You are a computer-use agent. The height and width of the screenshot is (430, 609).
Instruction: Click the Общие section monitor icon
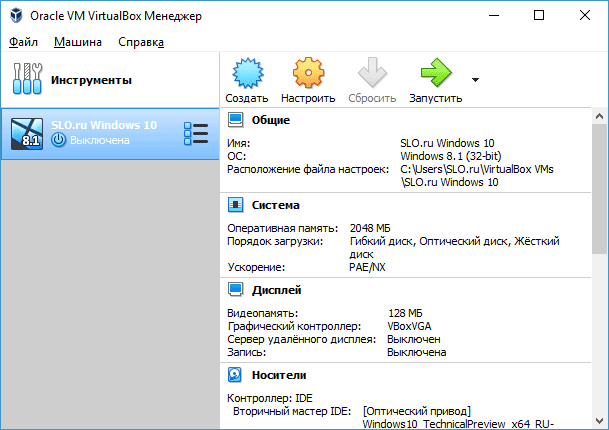coord(235,120)
